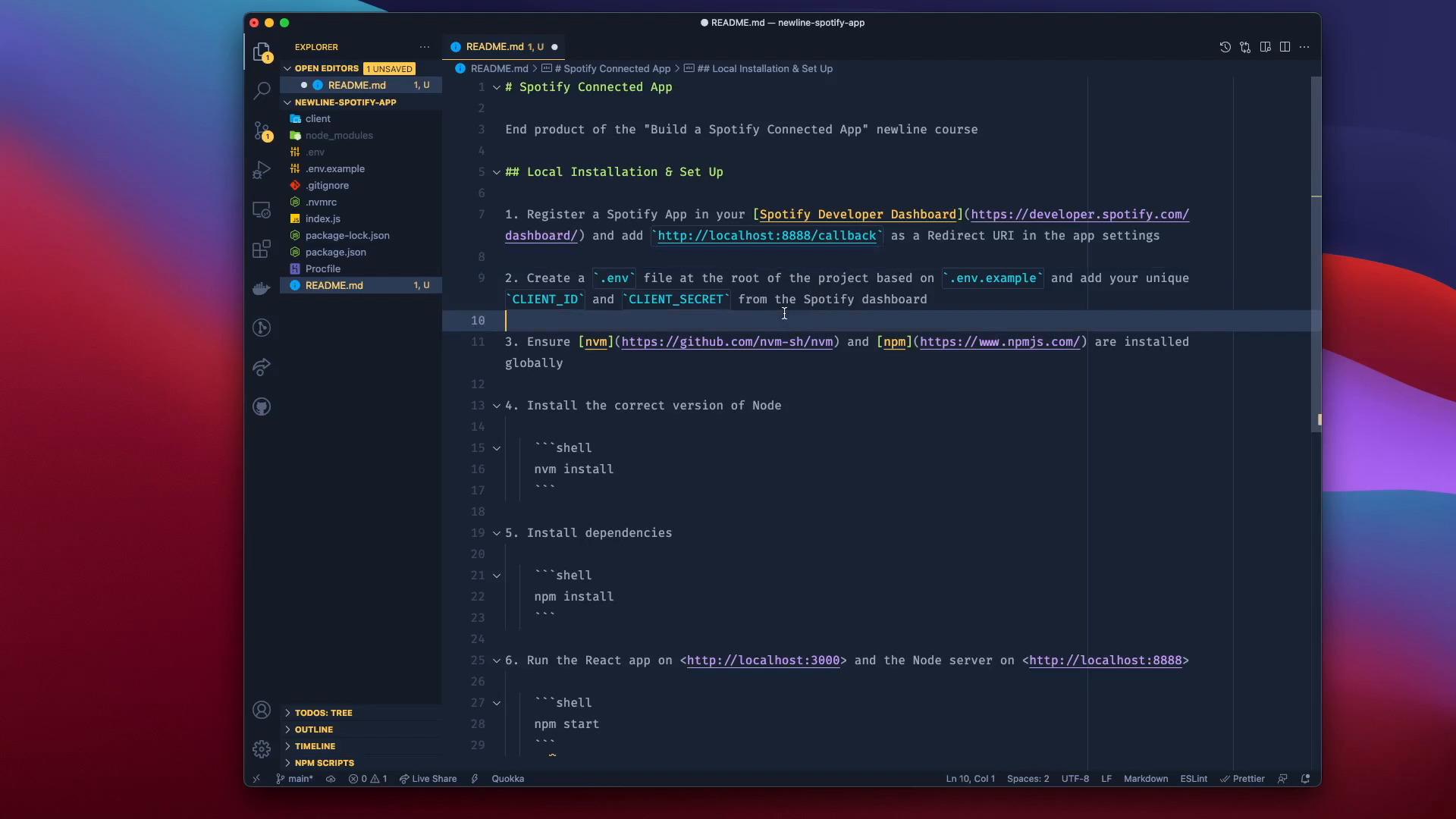This screenshot has height=819, width=1456.
Task: Select the README.md editor tab
Action: 504,47
